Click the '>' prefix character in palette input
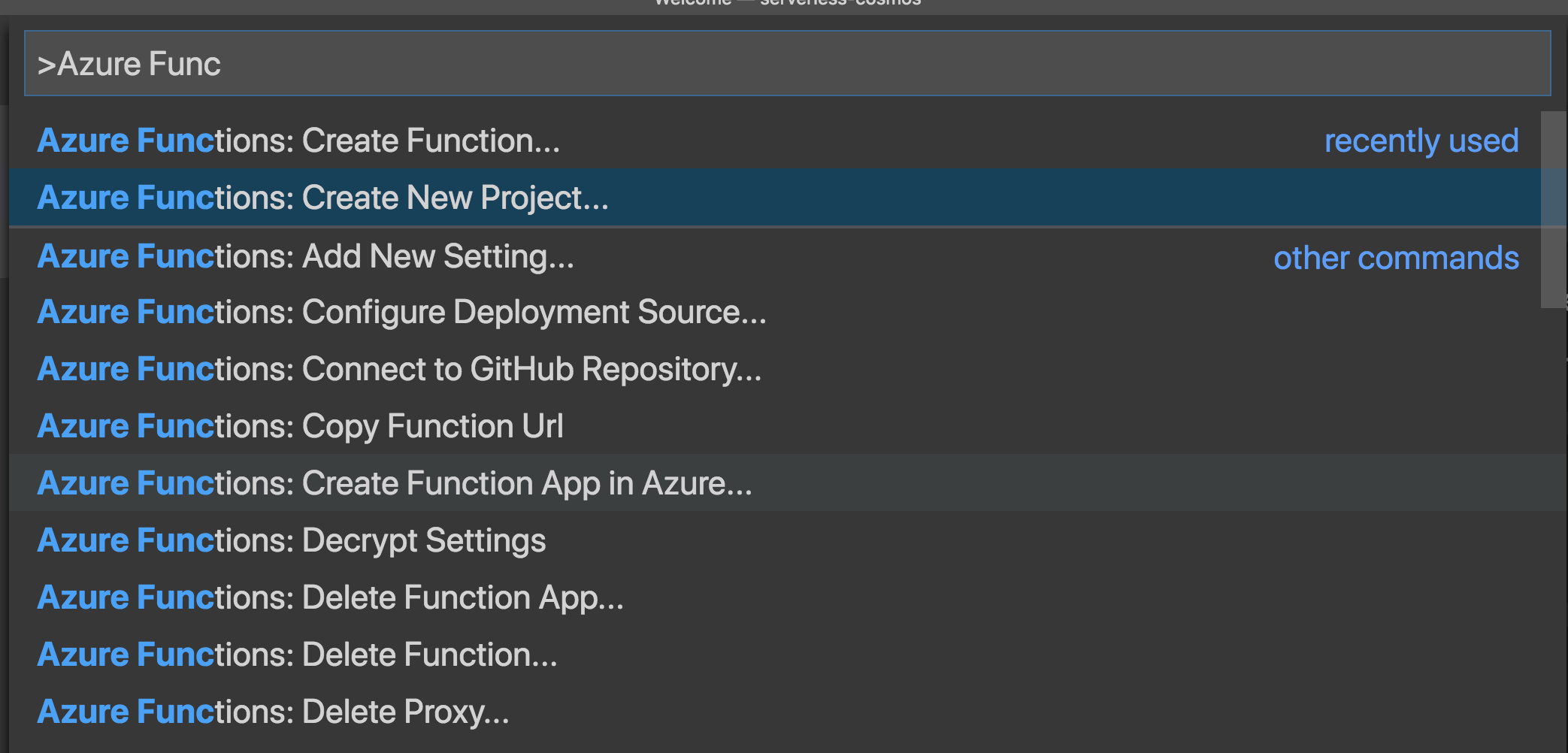The width and height of the screenshot is (1568, 753). coord(47,65)
